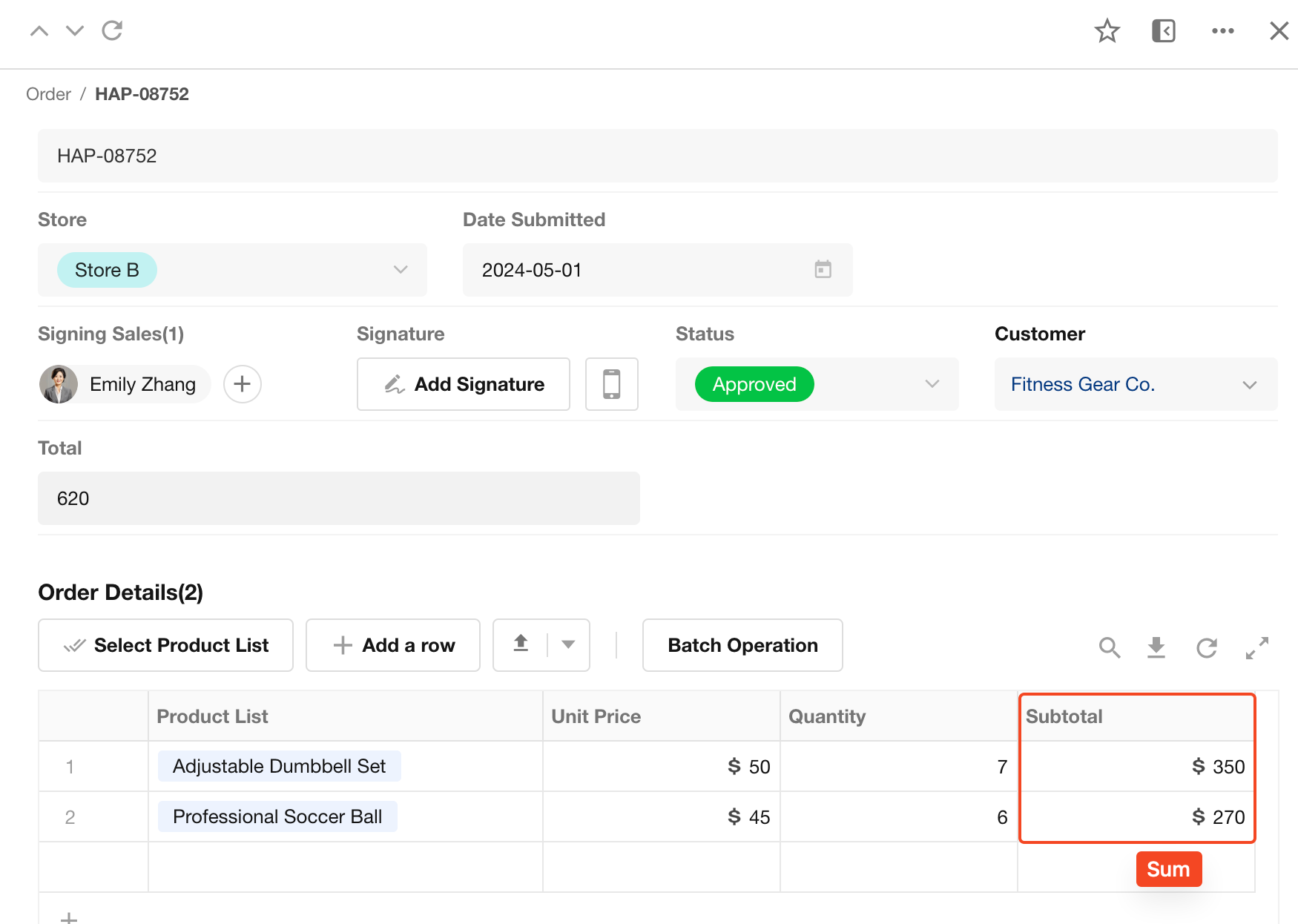Open the Date Submitted calendar picker
This screenshot has height=924, width=1298.
click(823, 270)
